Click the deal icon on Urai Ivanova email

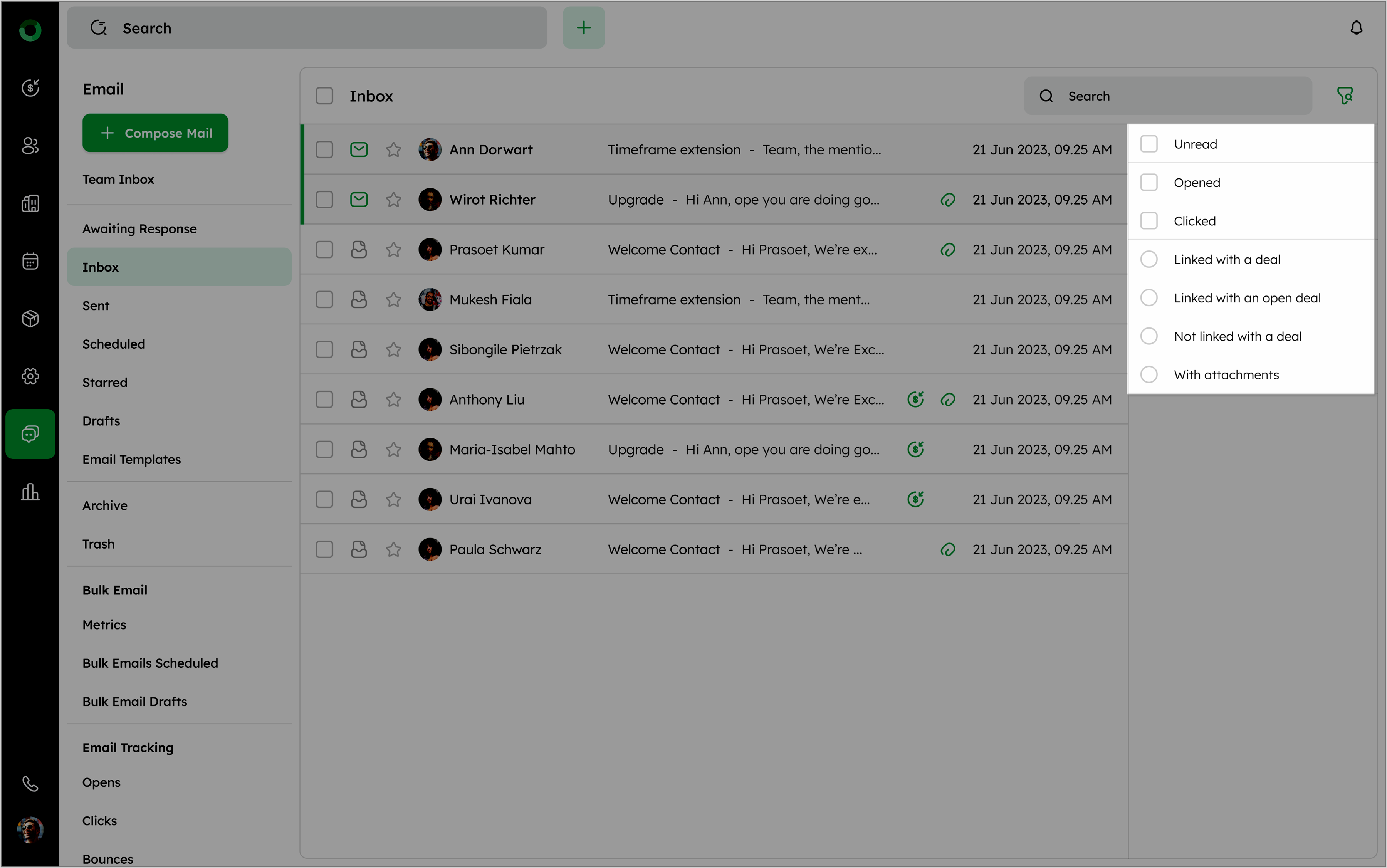[915, 499]
